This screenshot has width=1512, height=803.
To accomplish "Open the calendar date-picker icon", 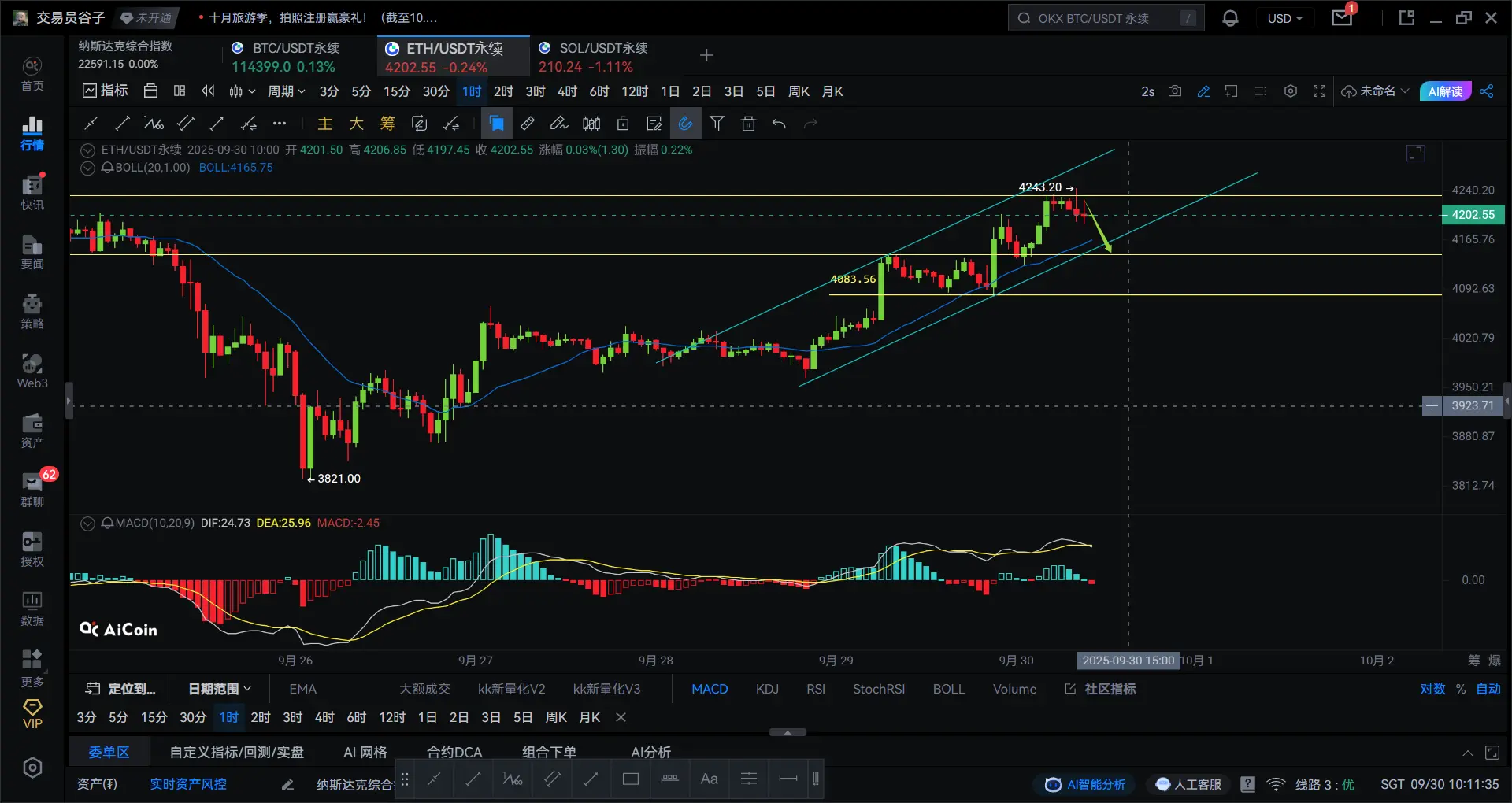I will [150, 91].
